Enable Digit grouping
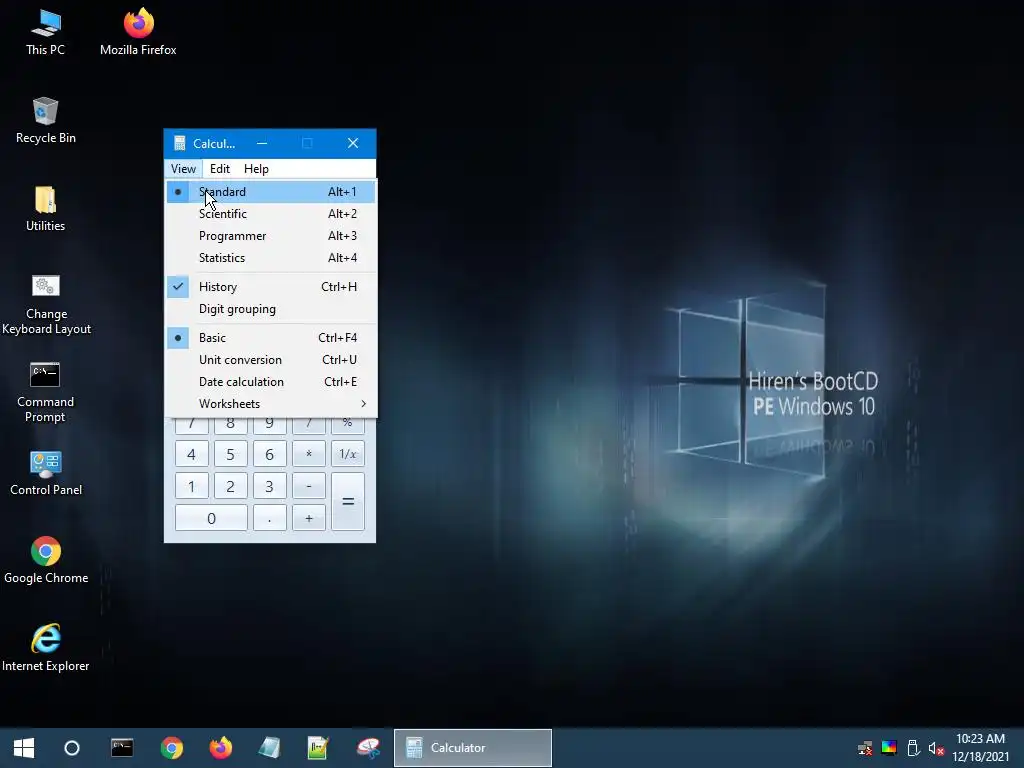Image resolution: width=1024 pixels, height=768 pixels. (x=270, y=309)
